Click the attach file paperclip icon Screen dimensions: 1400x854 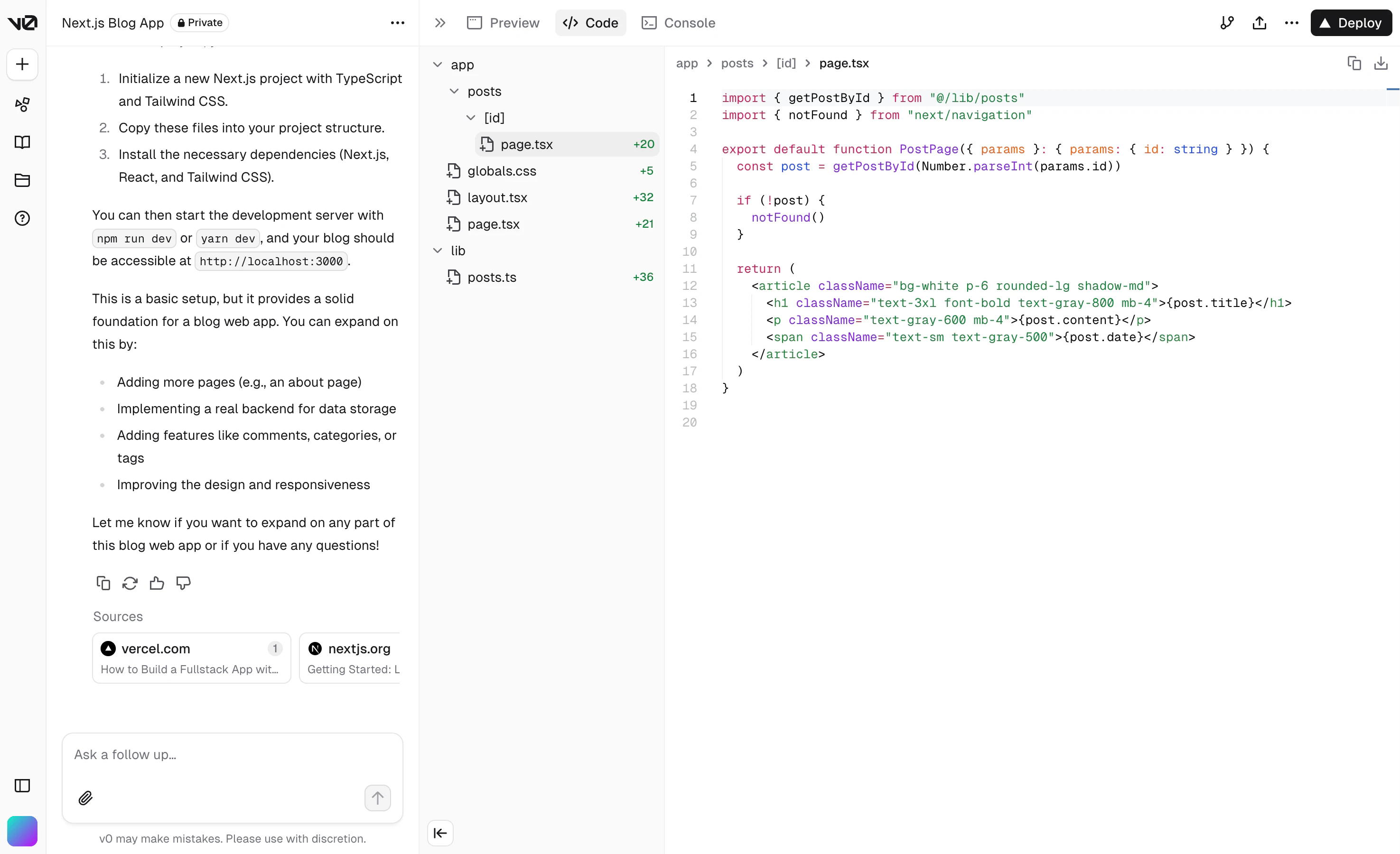85,798
